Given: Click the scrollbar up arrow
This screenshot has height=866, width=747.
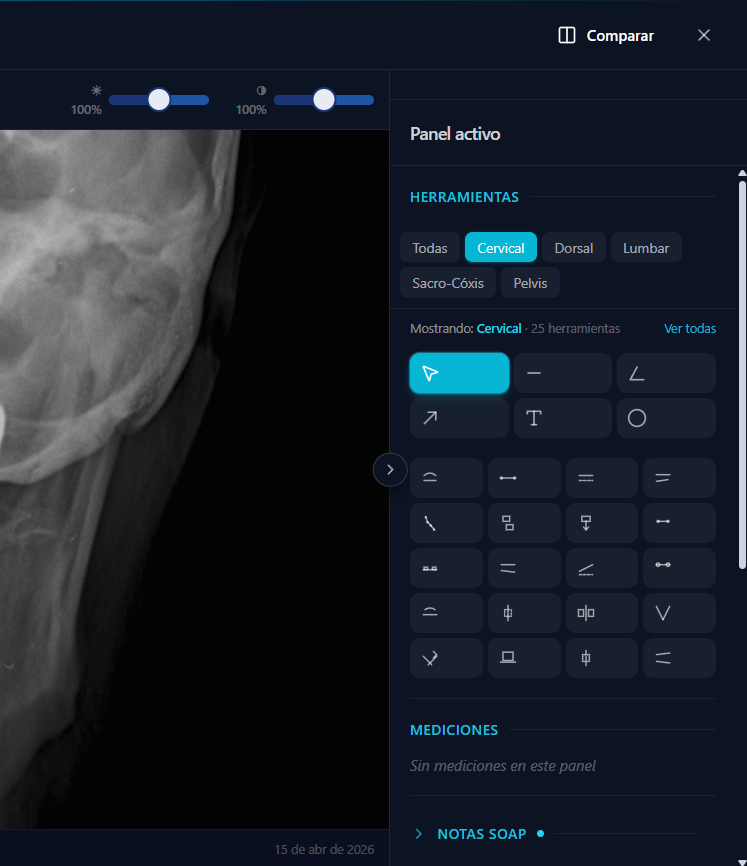Looking at the screenshot, I should point(743,173).
